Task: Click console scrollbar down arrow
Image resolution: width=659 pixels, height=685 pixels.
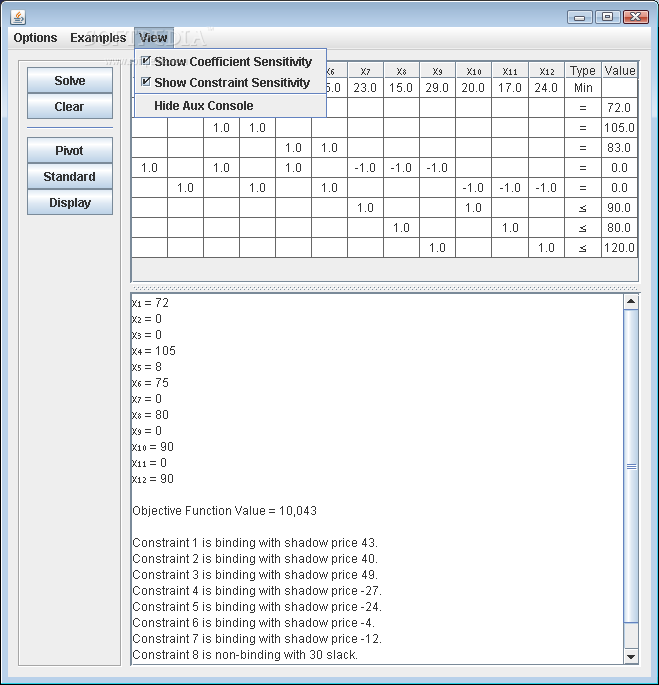Action: [x=631, y=656]
